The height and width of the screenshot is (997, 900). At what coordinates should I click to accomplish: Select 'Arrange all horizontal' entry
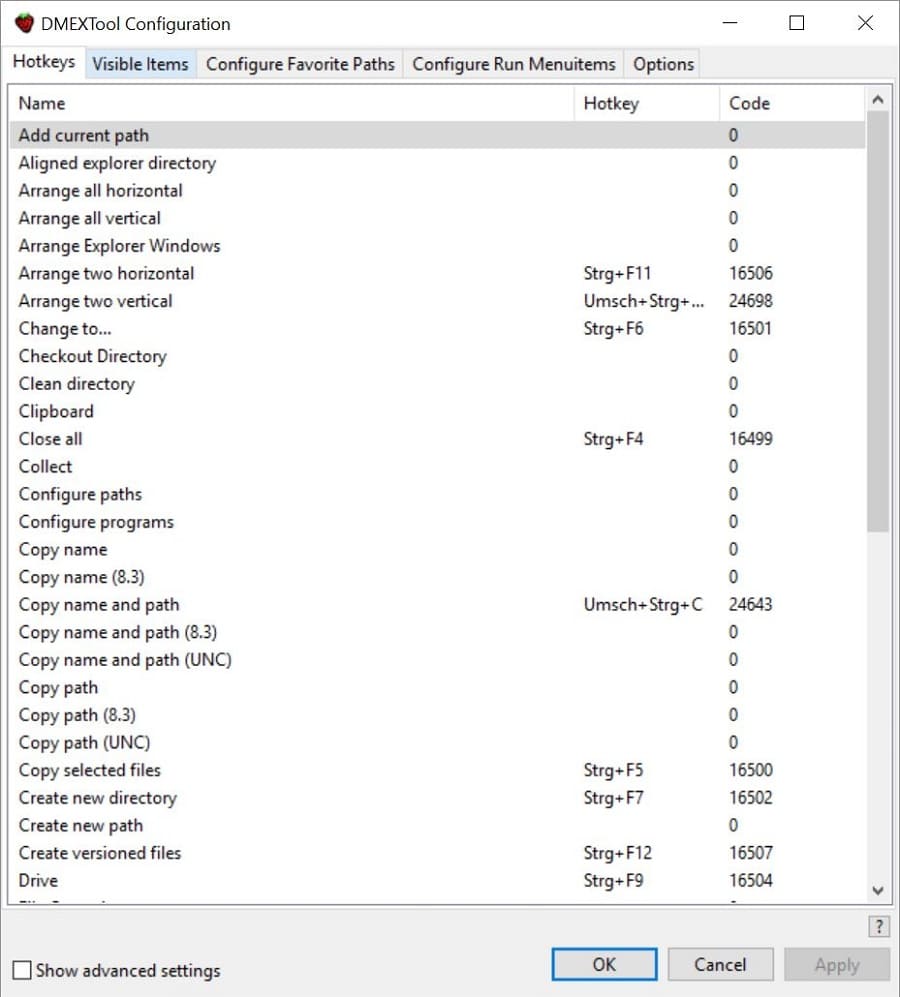pyautogui.click(x=438, y=191)
